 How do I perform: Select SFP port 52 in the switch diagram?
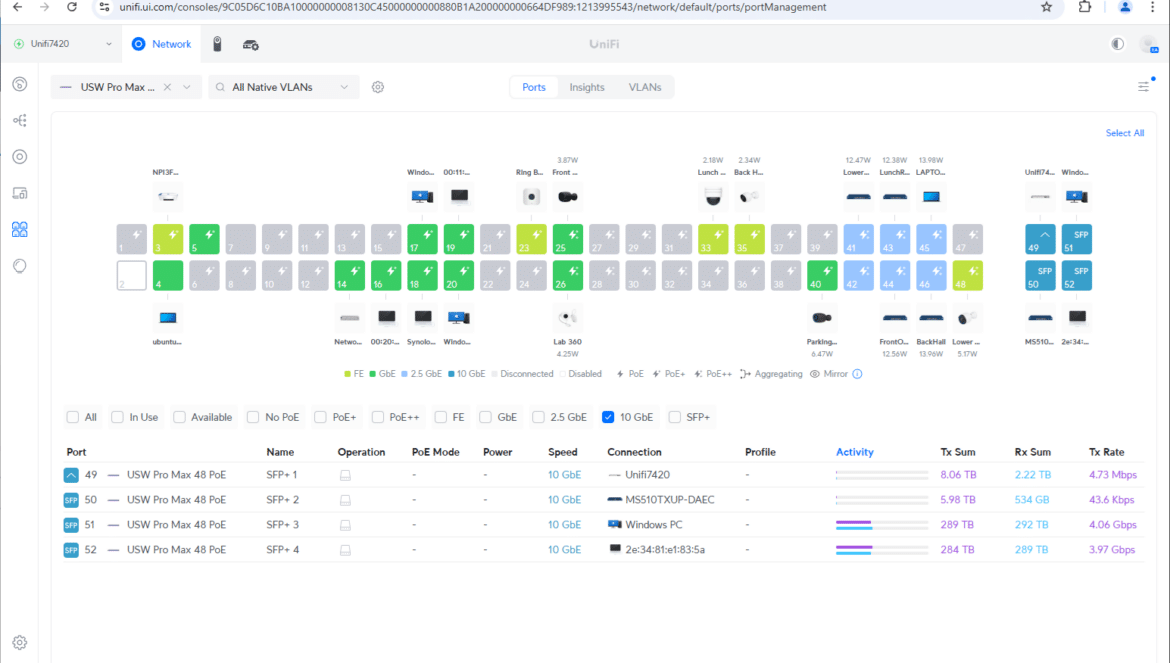coord(1077,276)
